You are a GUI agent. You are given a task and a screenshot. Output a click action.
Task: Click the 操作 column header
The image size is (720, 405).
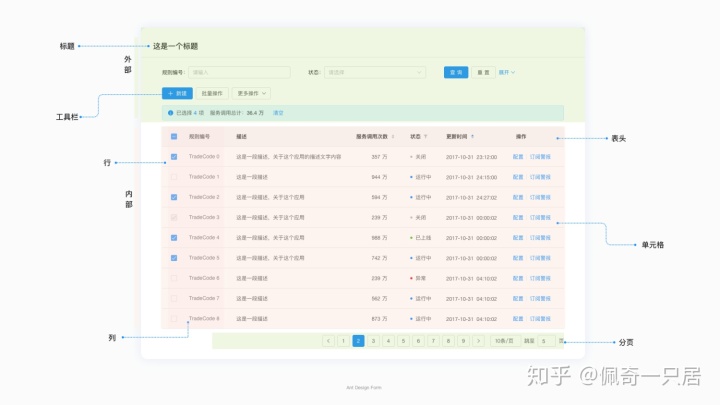[x=521, y=136]
